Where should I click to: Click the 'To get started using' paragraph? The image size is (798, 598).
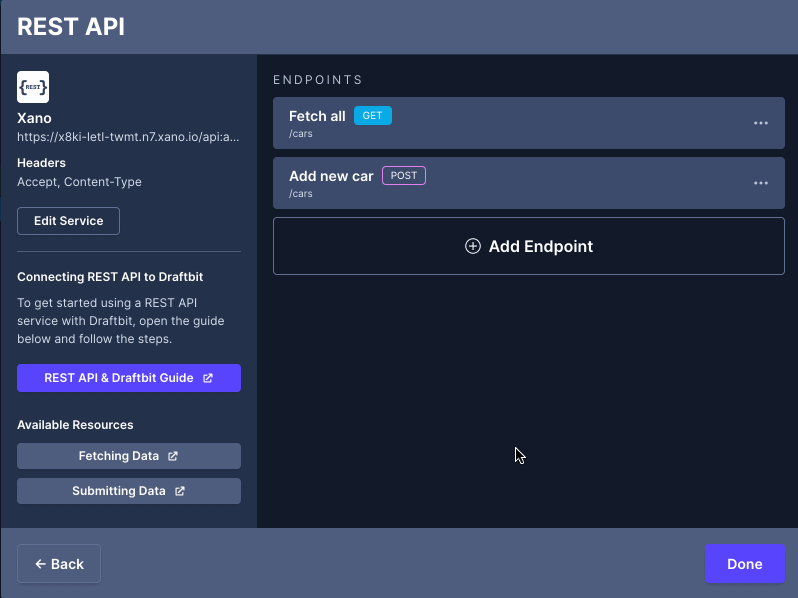[x=121, y=321]
